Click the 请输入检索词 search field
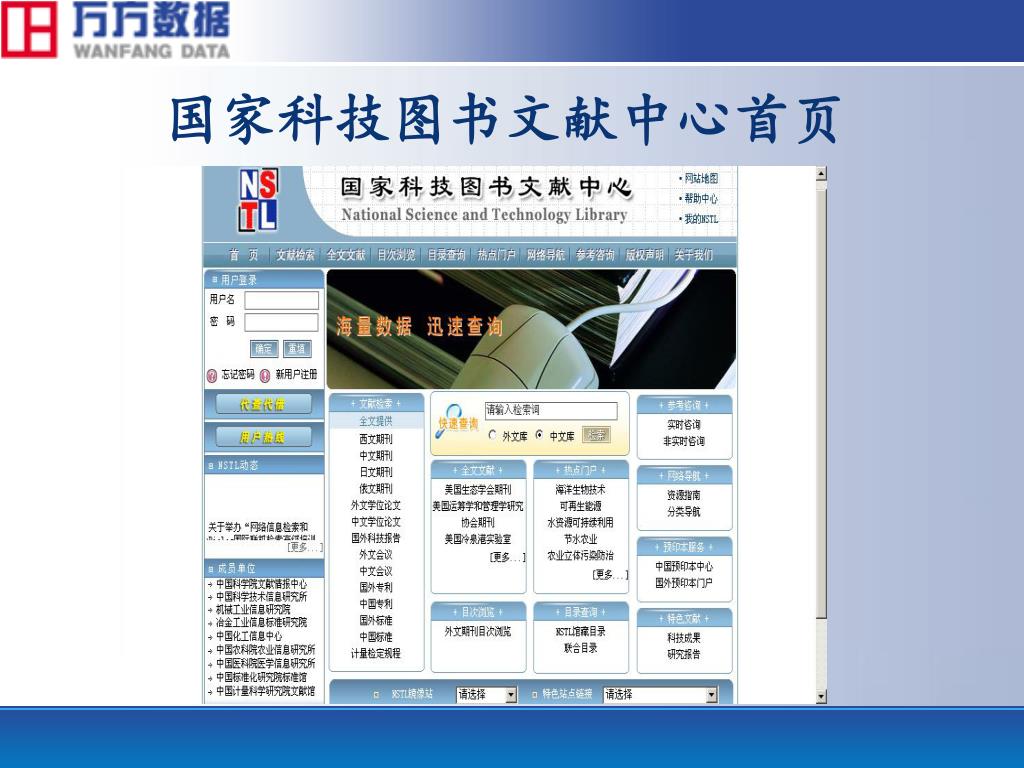 click(551, 410)
